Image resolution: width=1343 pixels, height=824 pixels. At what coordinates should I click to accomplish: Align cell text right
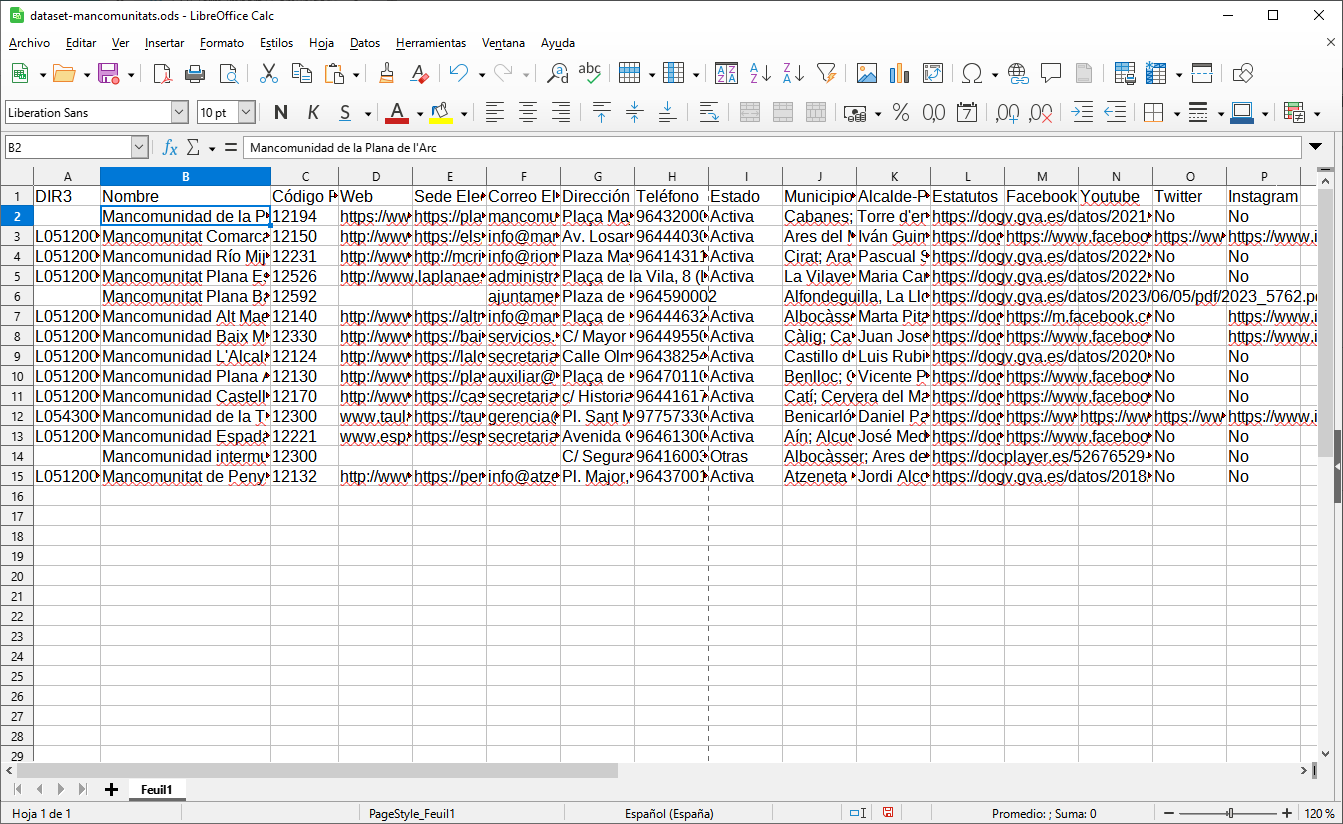[561, 113]
